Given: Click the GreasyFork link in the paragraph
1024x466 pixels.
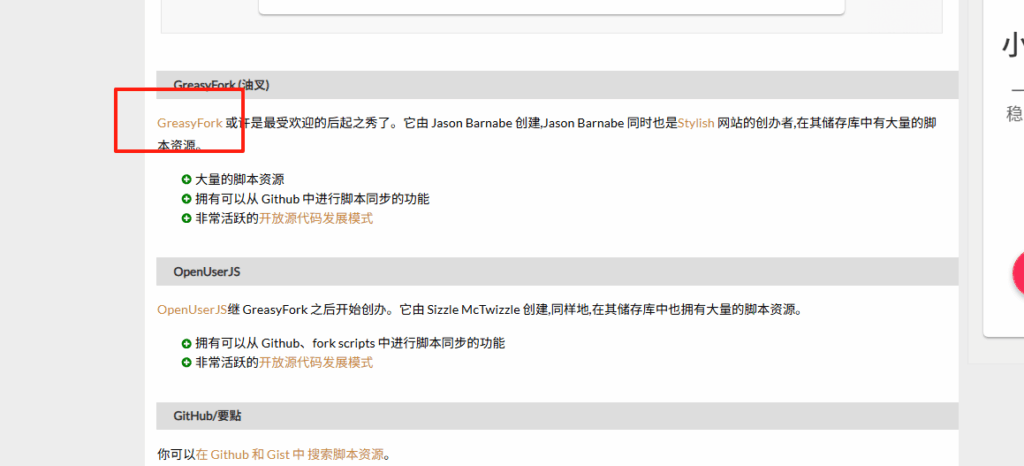Looking at the screenshot, I should pos(190,123).
